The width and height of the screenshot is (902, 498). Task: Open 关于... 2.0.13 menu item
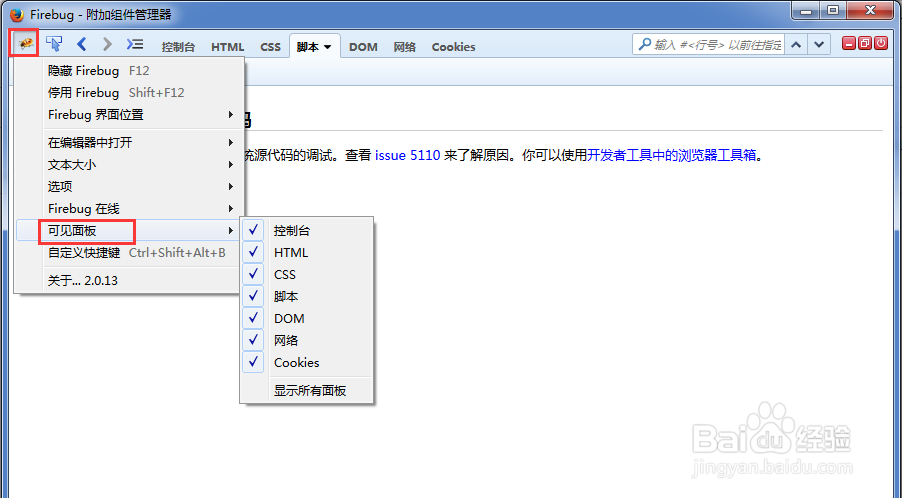(128, 280)
